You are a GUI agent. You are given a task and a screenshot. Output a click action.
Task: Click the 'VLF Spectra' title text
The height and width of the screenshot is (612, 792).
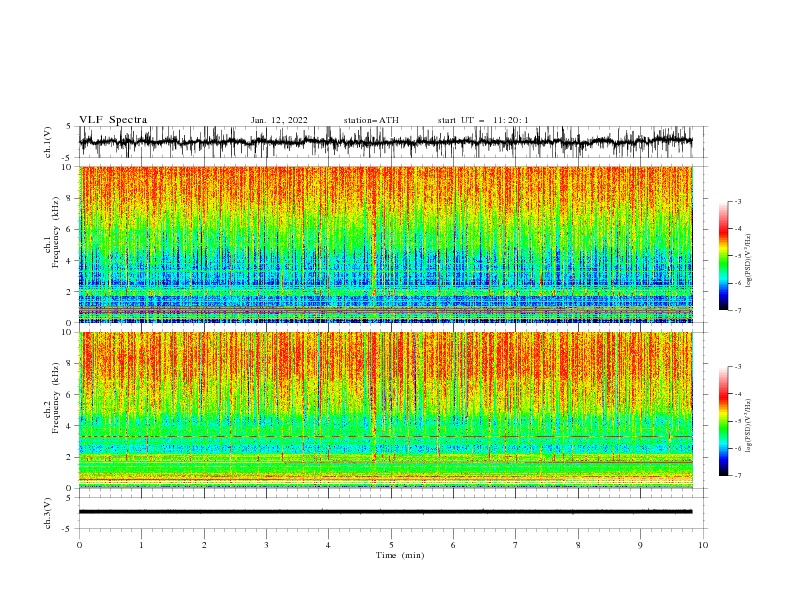click(x=113, y=120)
